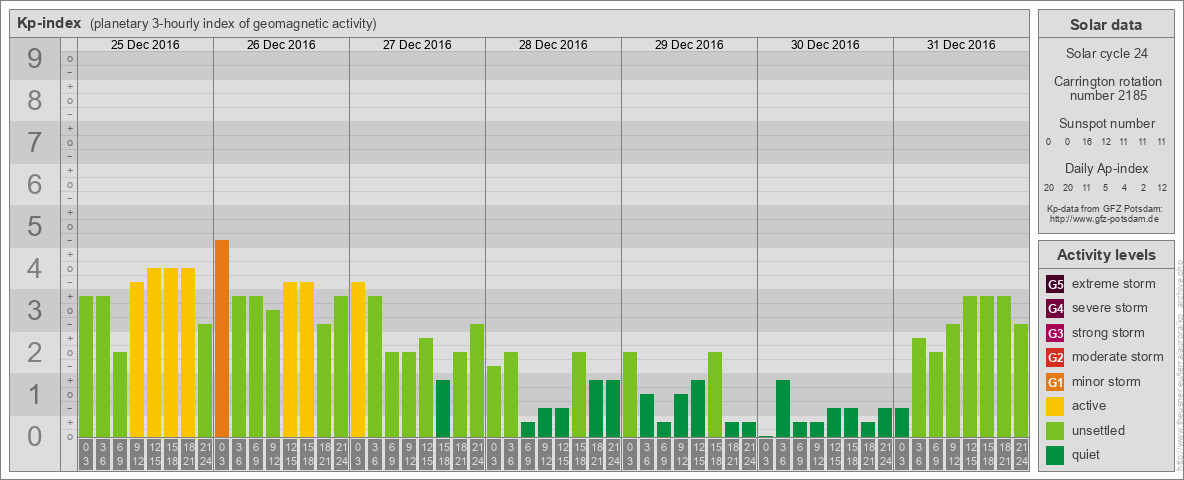Screen dimensions: 1184x480
Task: Click the green 31 Dec 12-15 bar
Action: (x=970, y=367)
